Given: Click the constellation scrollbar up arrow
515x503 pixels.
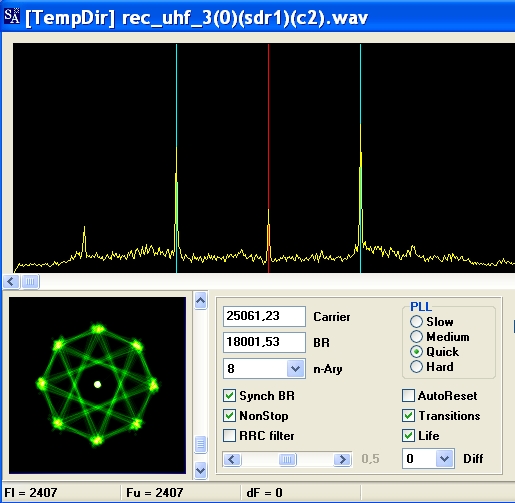Looking at the screenshot, I should tap(200, 301).
